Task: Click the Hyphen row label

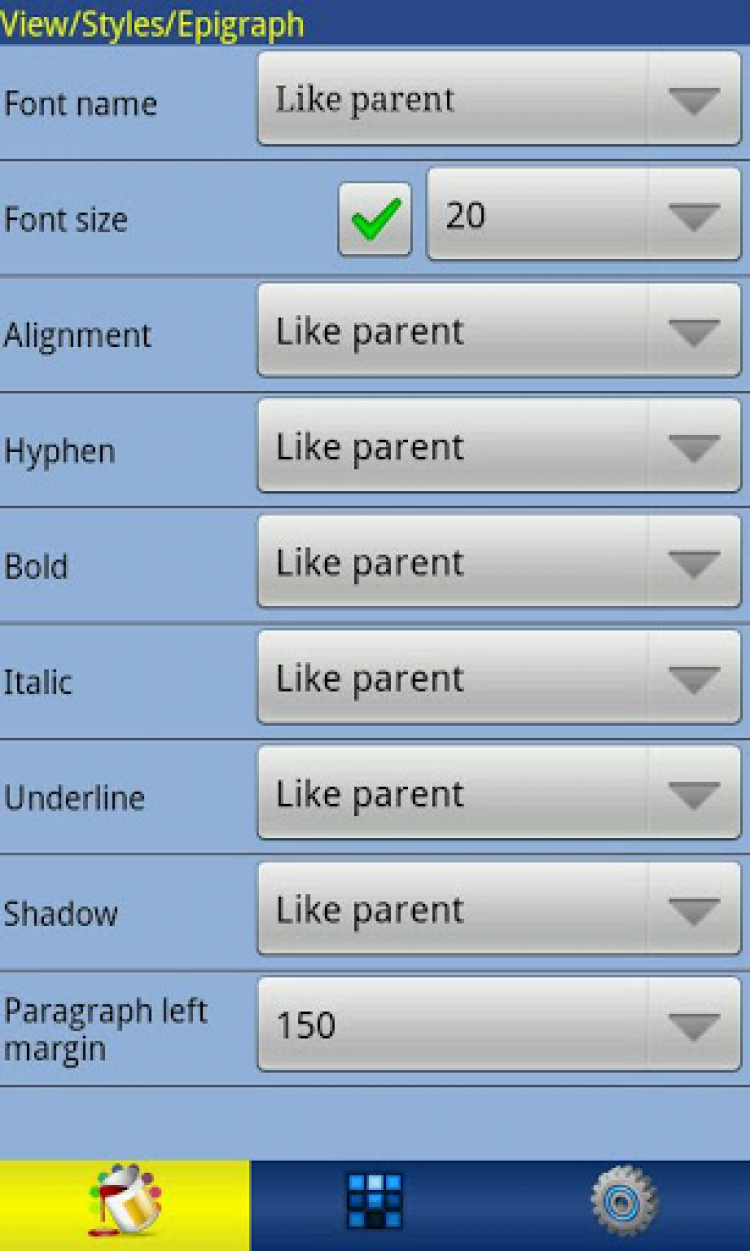Action: 60,451
